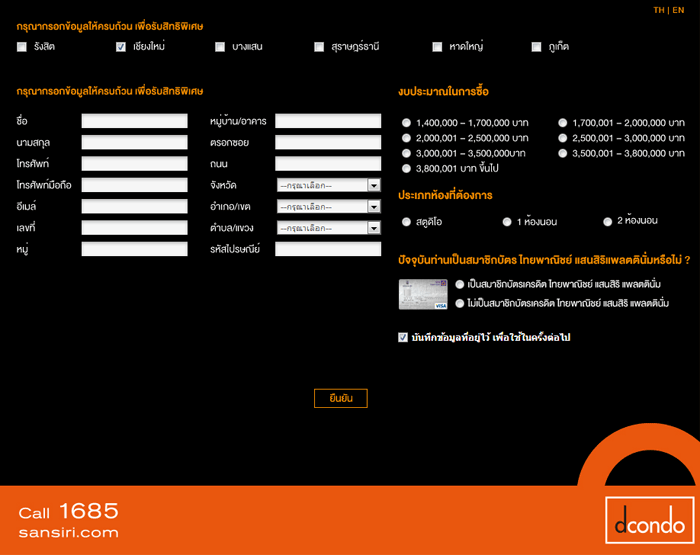Select budget 1,400,000 – 1,700,000 บาท
Screen dimensions: 700x555
tap(406, 123)
